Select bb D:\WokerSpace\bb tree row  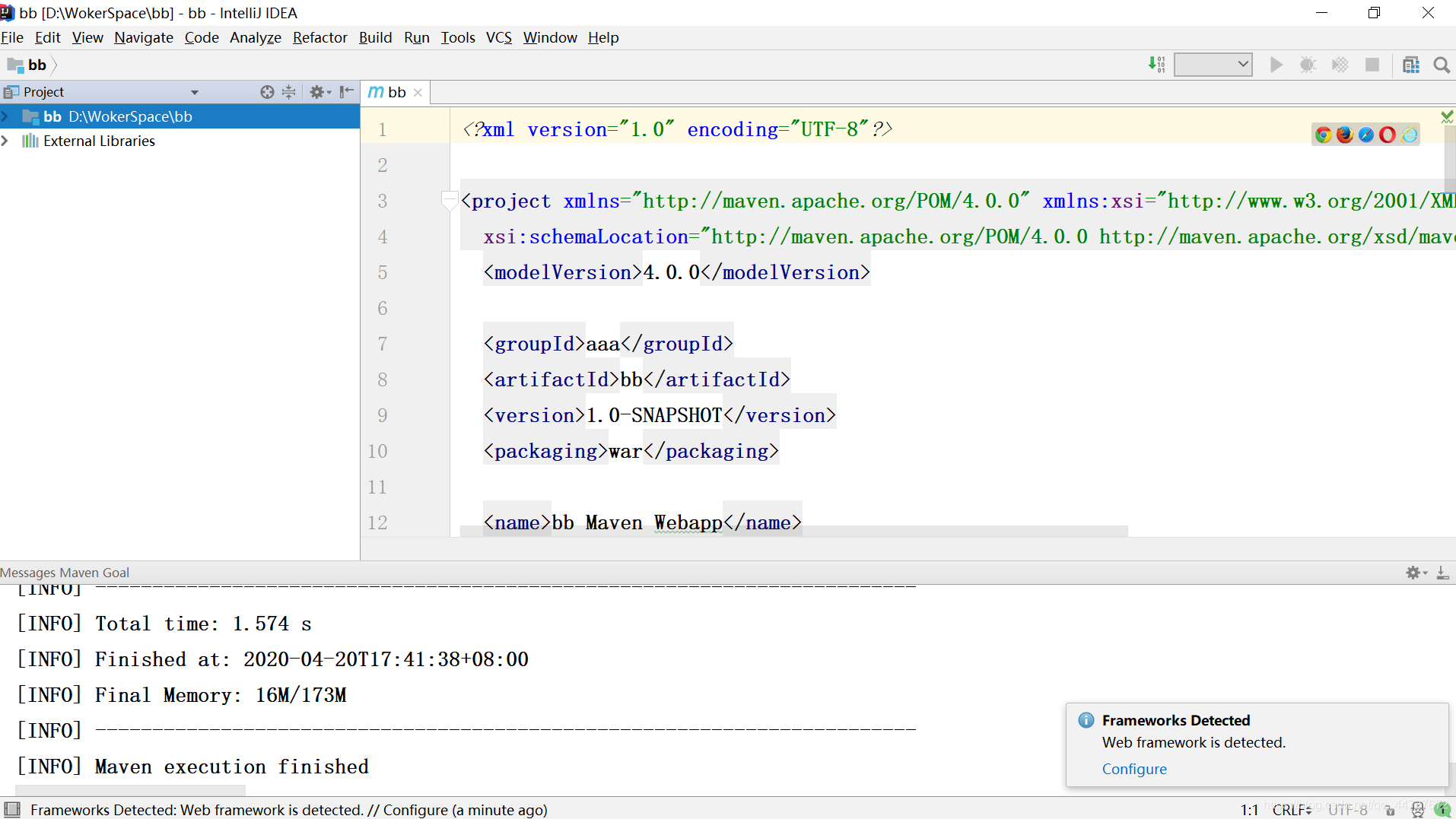point(180,116)
